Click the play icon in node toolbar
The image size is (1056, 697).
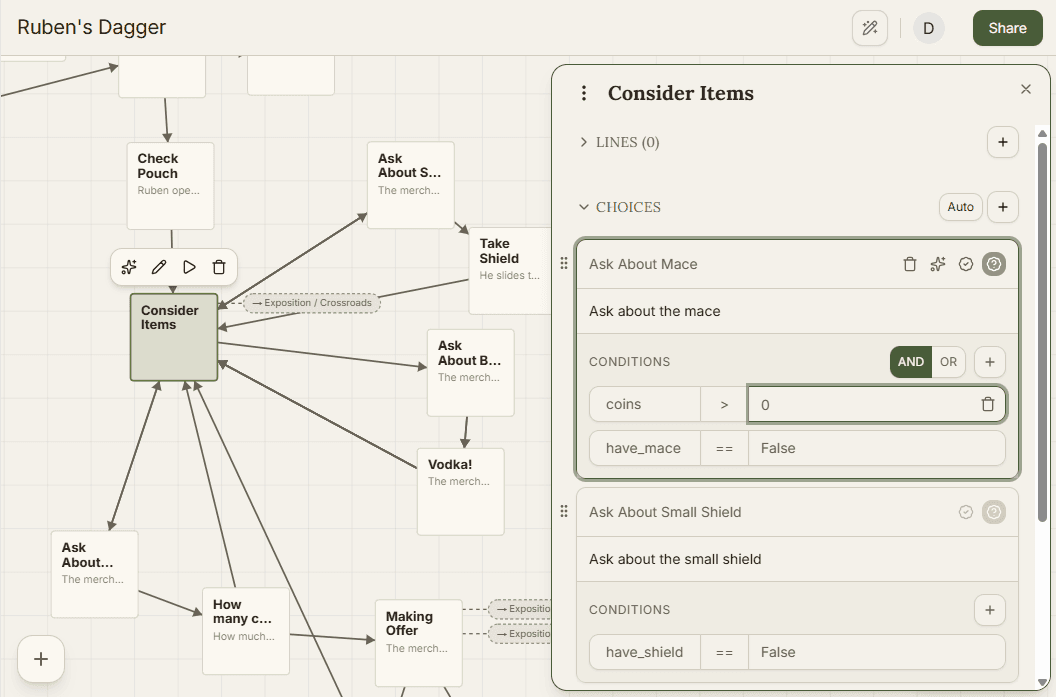[189, 267]
